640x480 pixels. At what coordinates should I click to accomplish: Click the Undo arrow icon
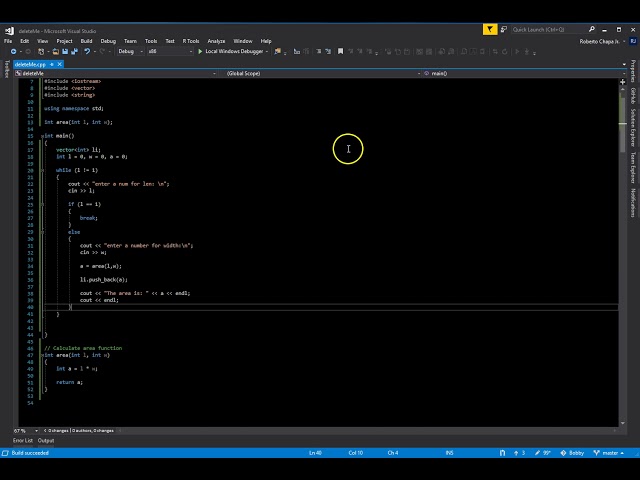coord(87,51)
